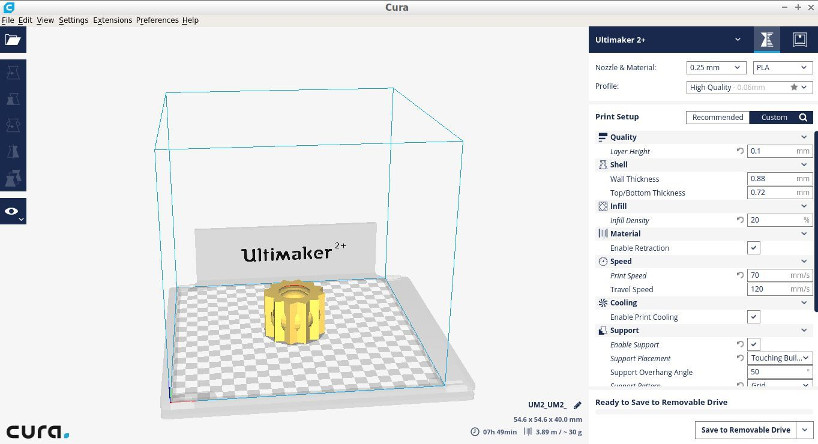Toggle the Enable Retraction checkbox

[754, 248]
